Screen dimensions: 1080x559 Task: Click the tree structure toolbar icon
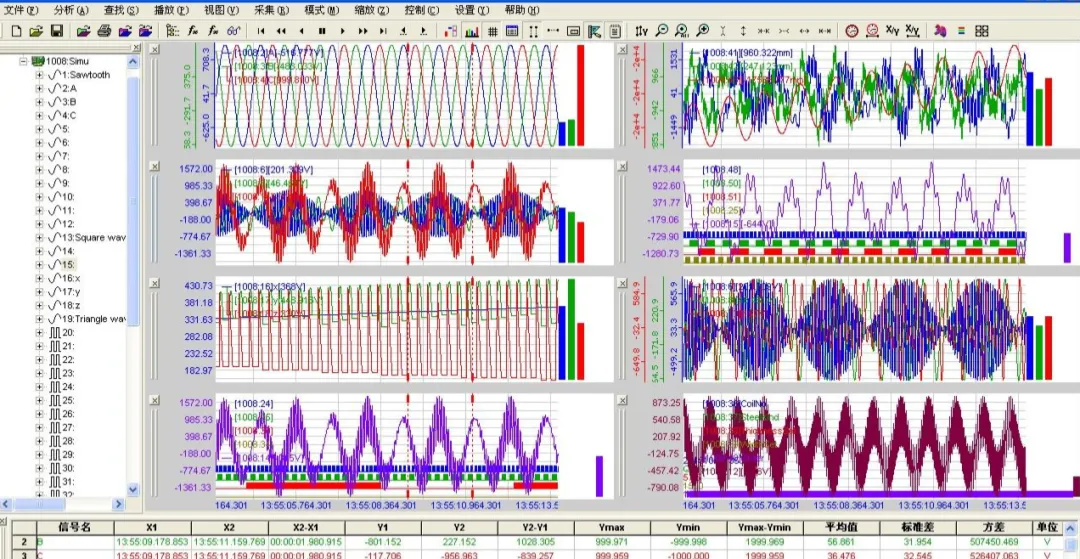173,31
